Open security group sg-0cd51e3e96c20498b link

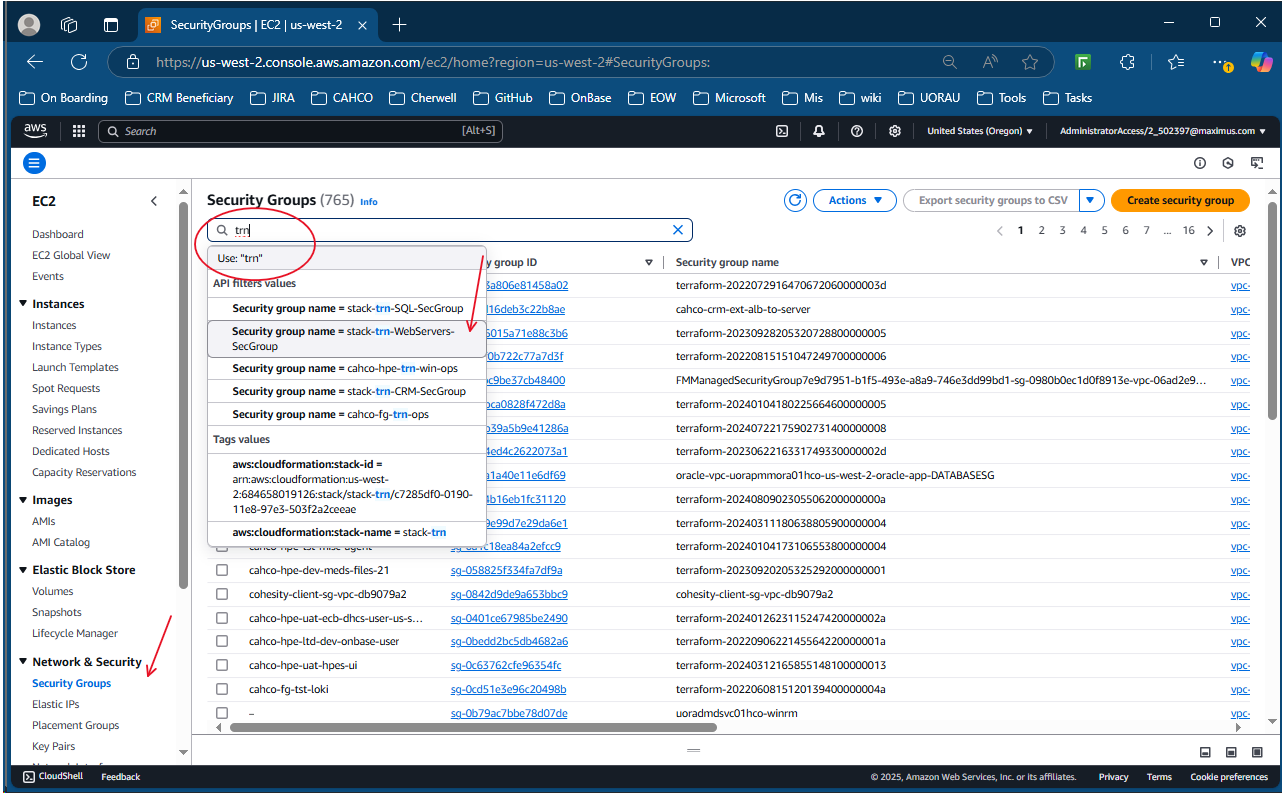point(508,689)
